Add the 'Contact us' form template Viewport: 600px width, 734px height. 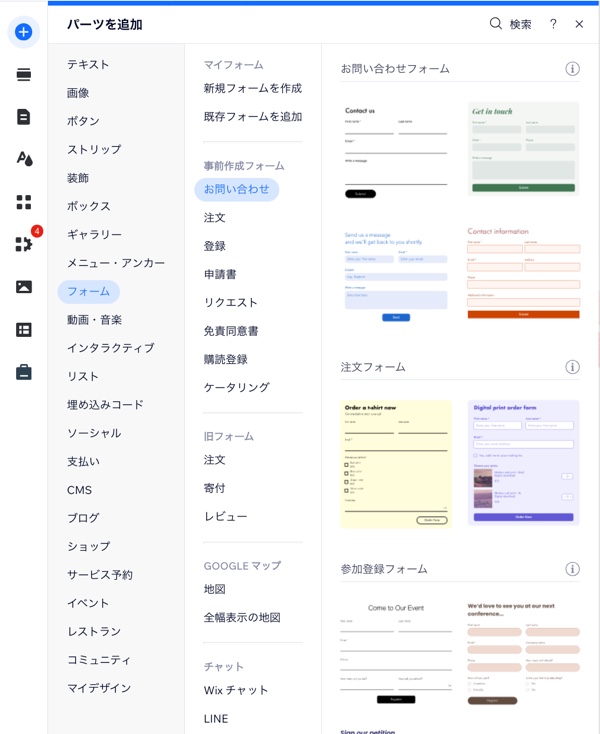click(x=396, y=152)
